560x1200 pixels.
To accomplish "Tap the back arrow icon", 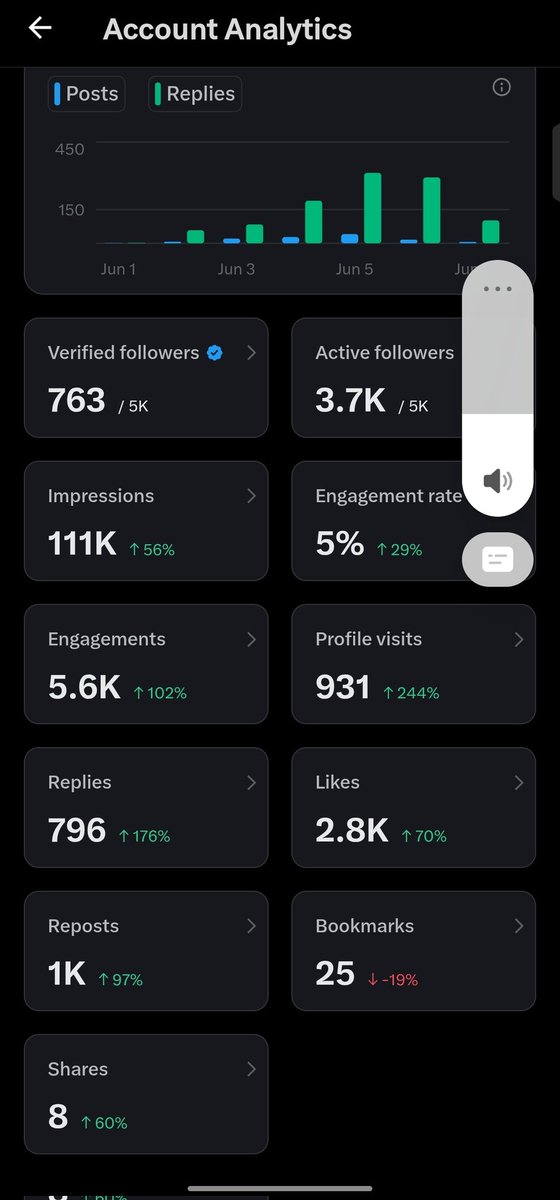I will [40, 28].
